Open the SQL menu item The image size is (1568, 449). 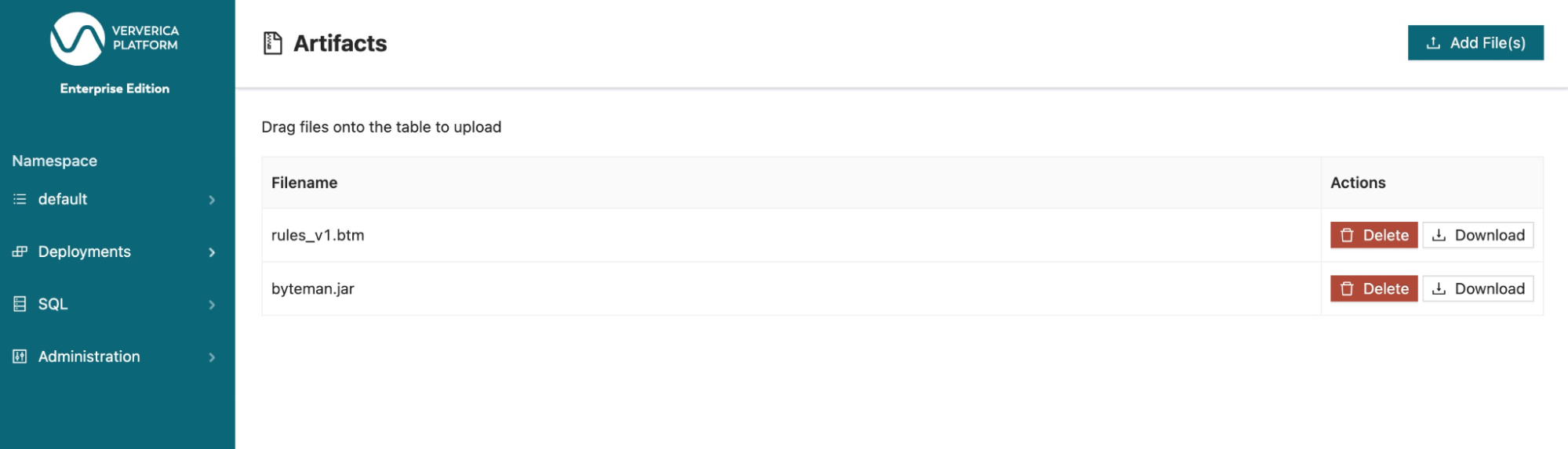coord(53,304)
